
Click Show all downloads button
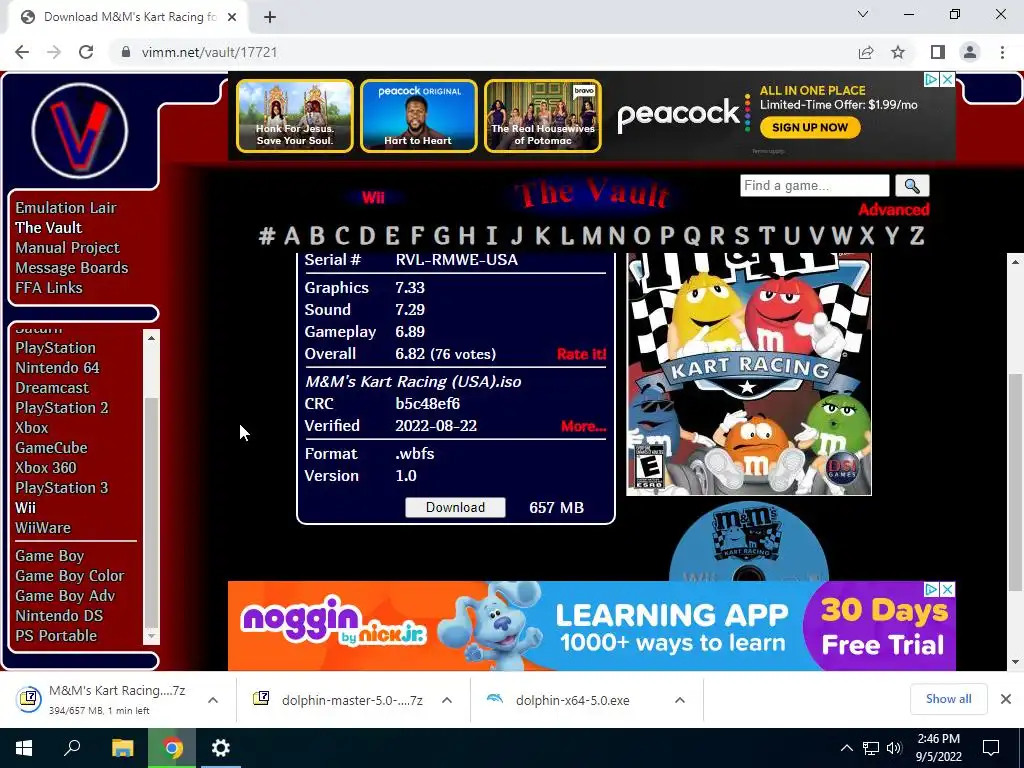tap(948, 699)
